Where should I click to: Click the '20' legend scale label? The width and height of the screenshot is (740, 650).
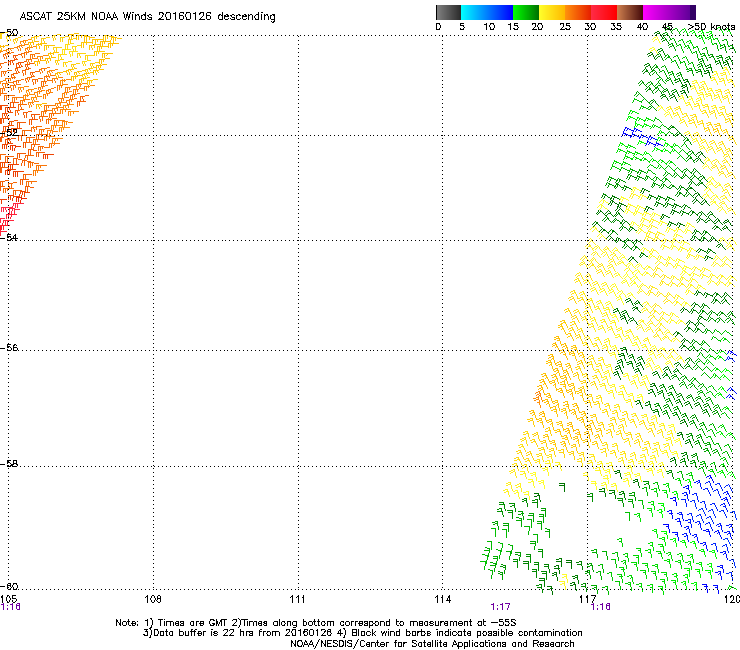(x=537, y=27)
